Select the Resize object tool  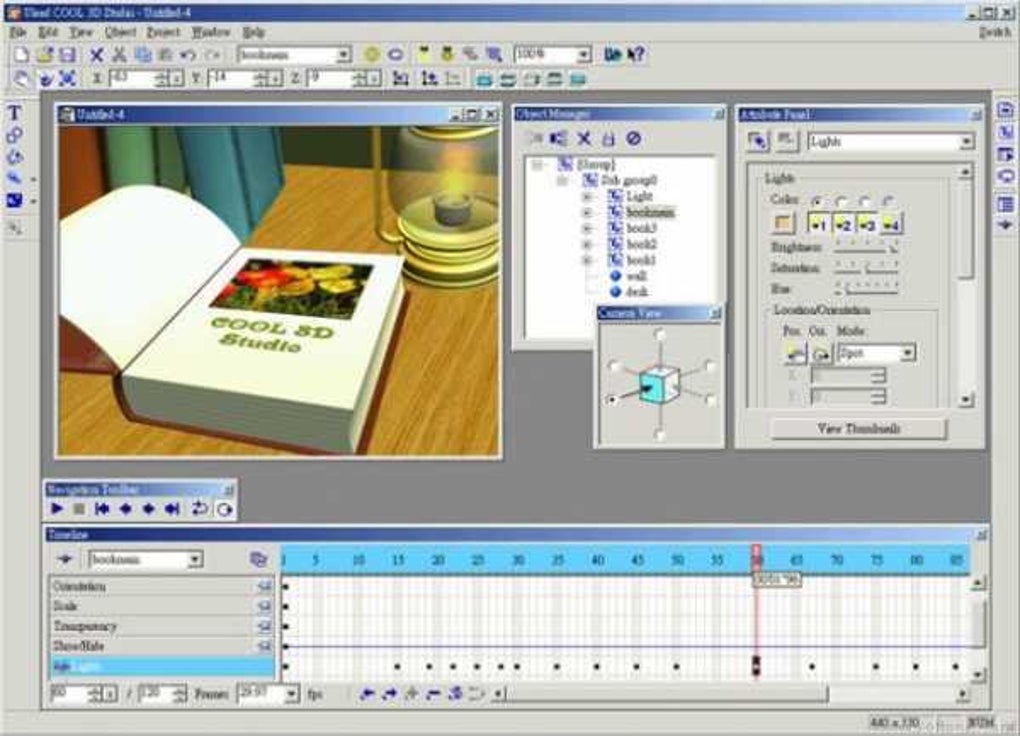click(68, 79)
